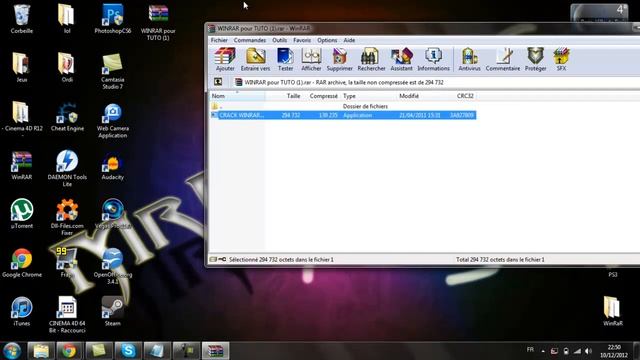Open the Fichier menu
640x360 pixels.
(219, 40)
